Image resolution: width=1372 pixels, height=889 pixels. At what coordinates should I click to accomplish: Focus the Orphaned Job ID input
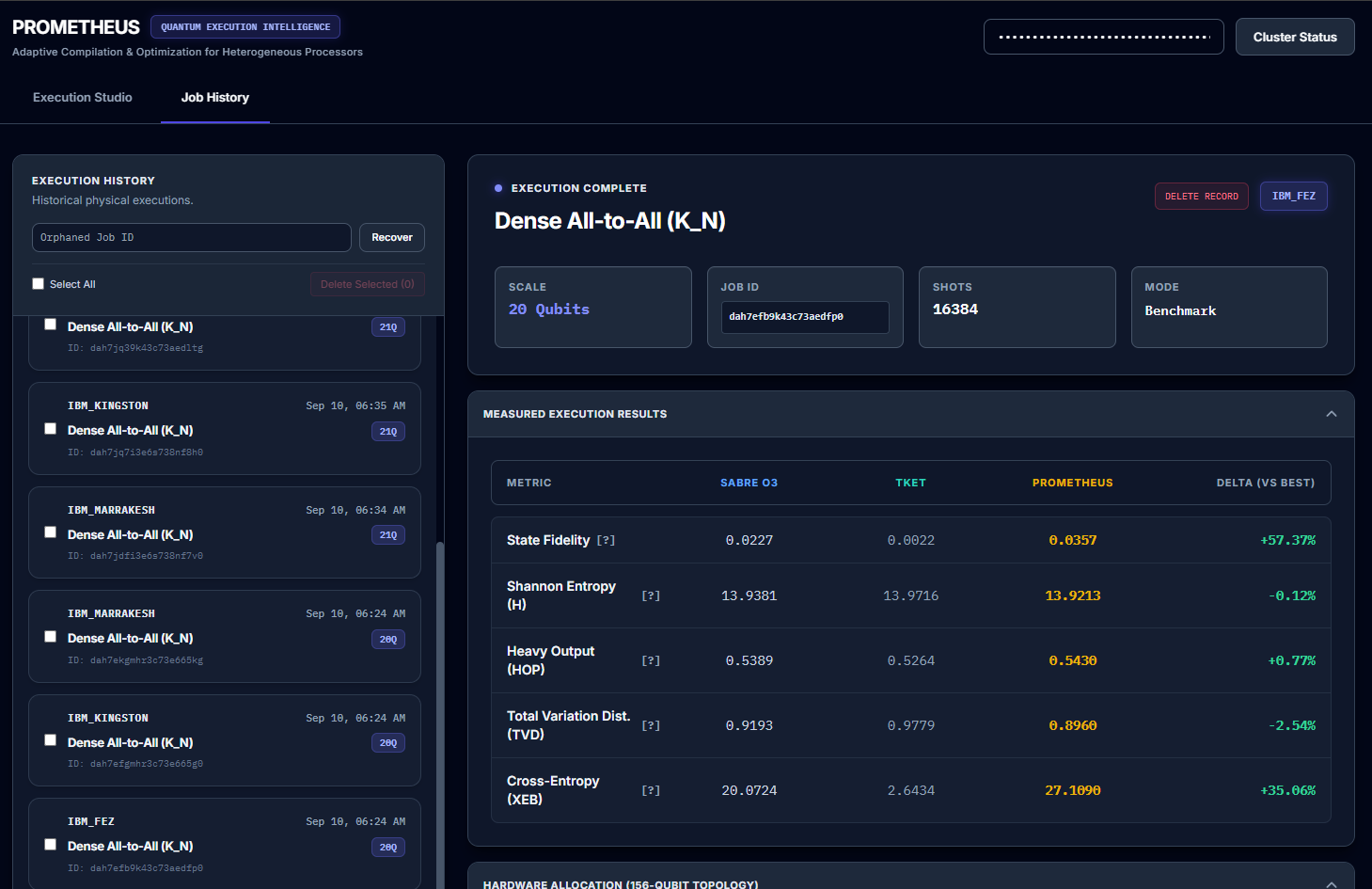tap(192, 237)
